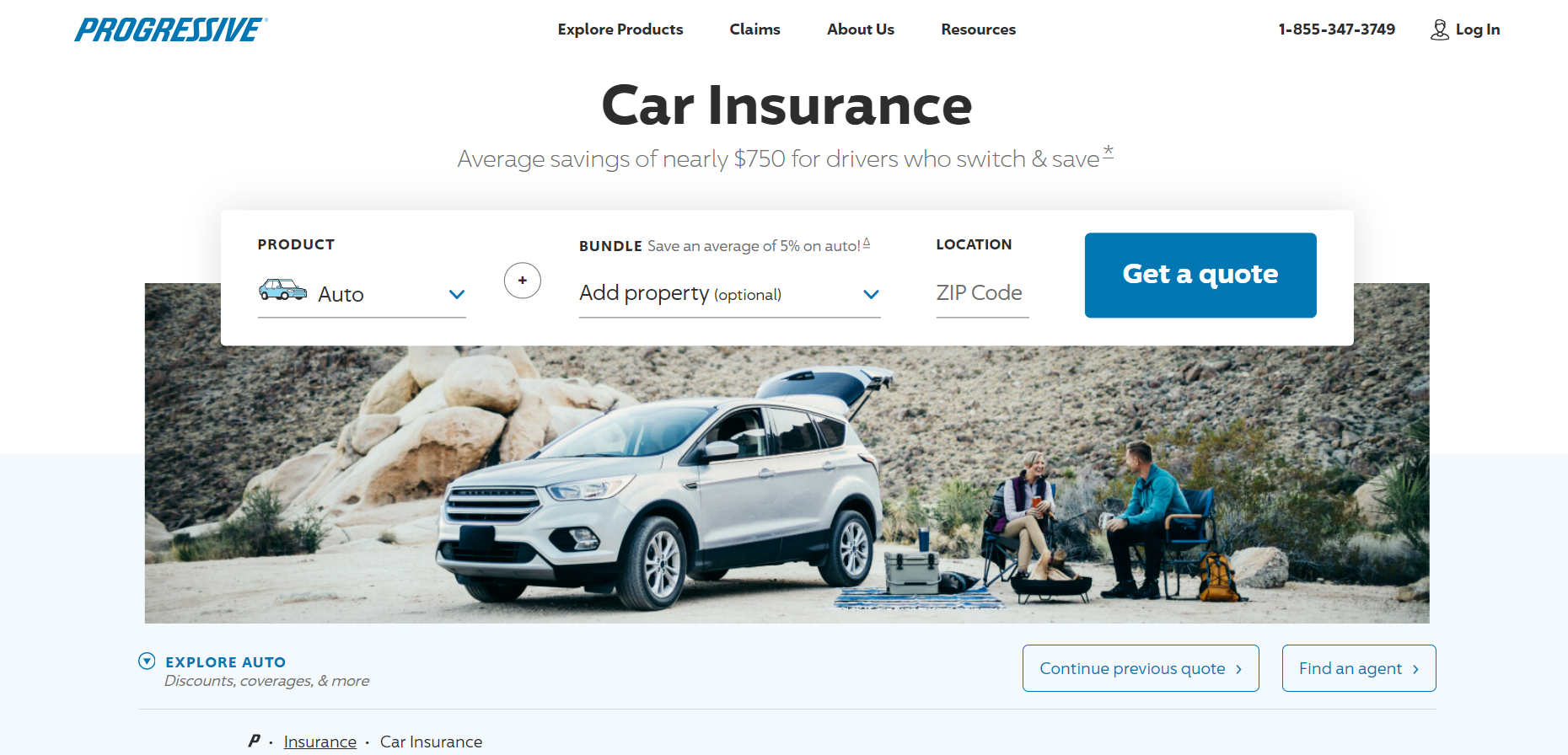Click the Insurance breadcrumb link
Image resolution: width=1568 pixels, height=755 pixels.
[x=320, y=742]
